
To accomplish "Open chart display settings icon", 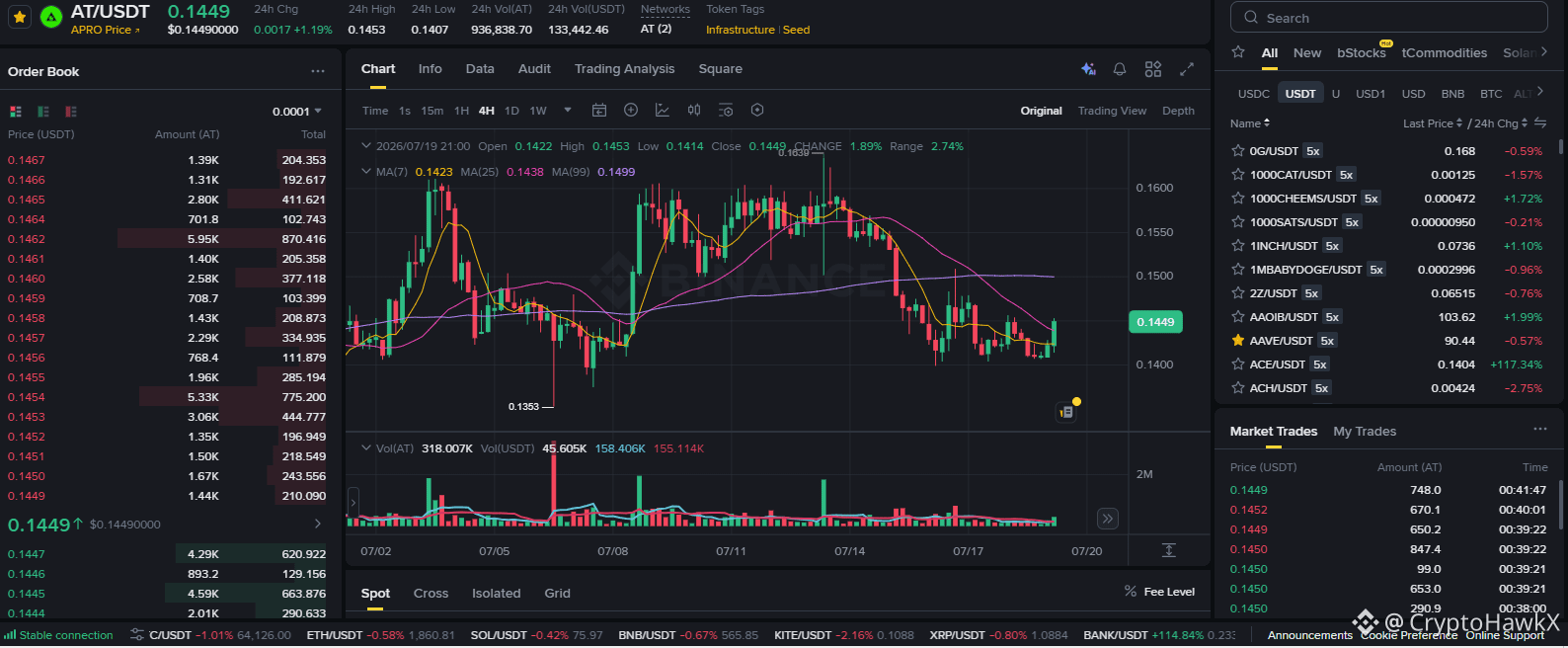I will (x=726, y=110).
